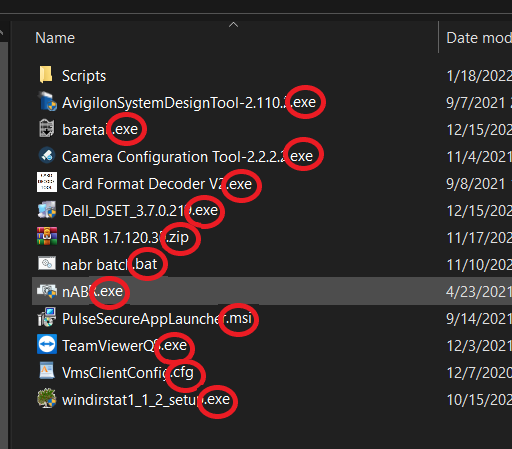Click the 11/4/2021 date cell
The image size is (512, 449).
pos(479,157)
